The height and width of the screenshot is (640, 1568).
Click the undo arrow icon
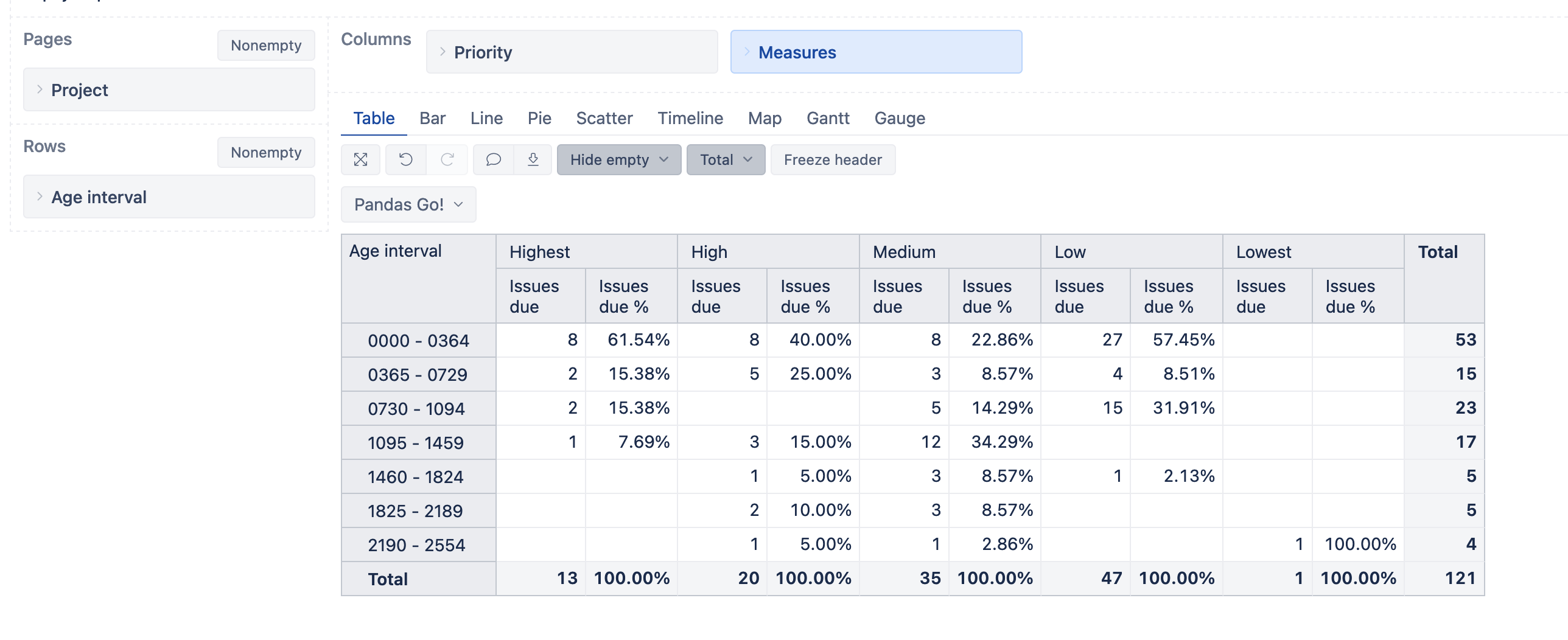point(405,159)
